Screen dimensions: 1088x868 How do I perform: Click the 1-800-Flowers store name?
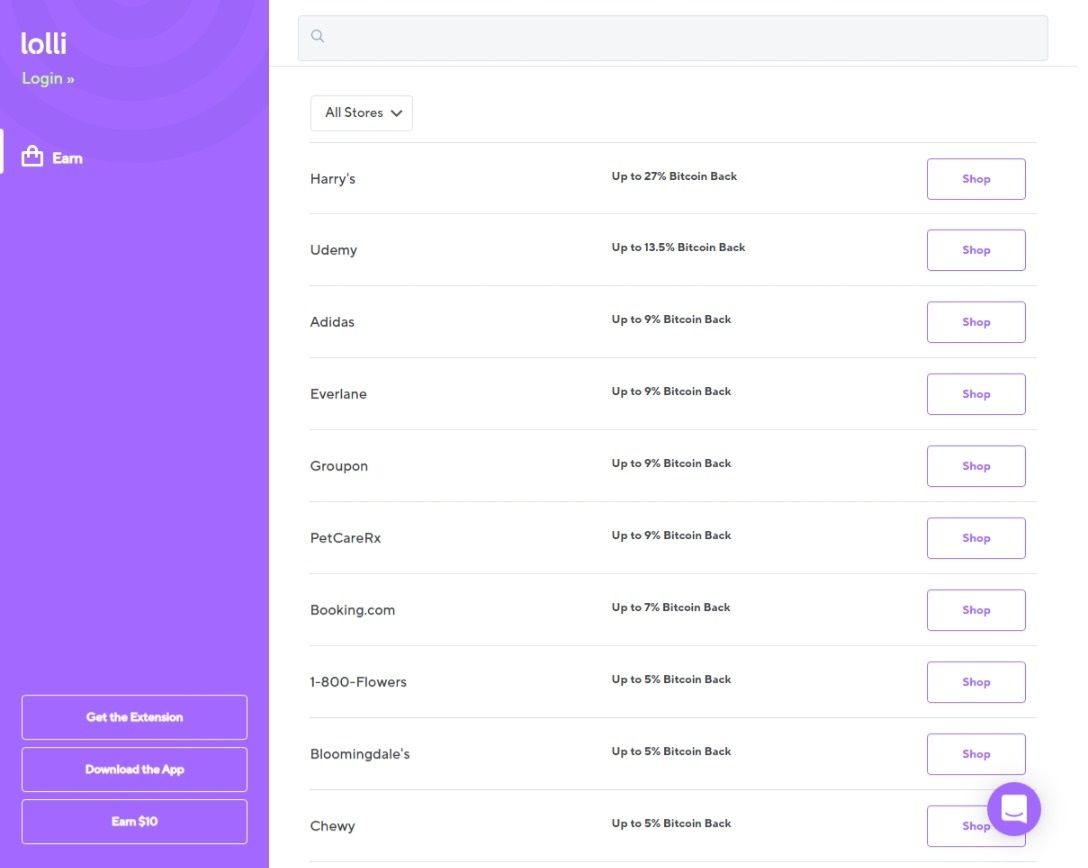click(358, 682)
